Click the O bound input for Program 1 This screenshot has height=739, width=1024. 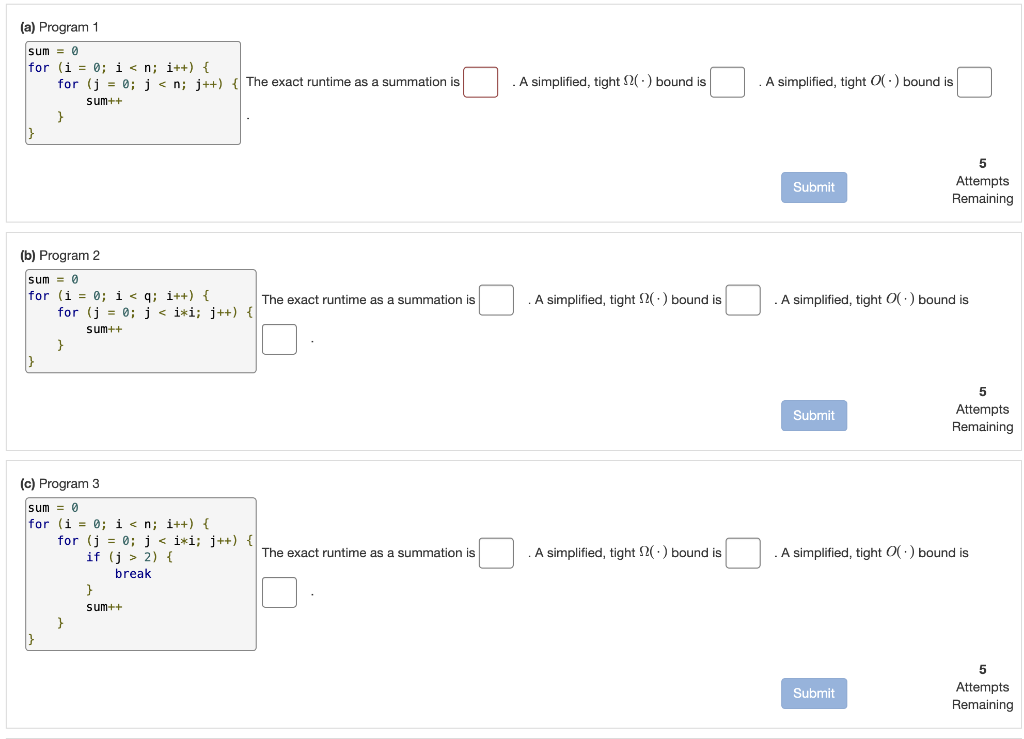pyautogui.click(x=974, y=82)
